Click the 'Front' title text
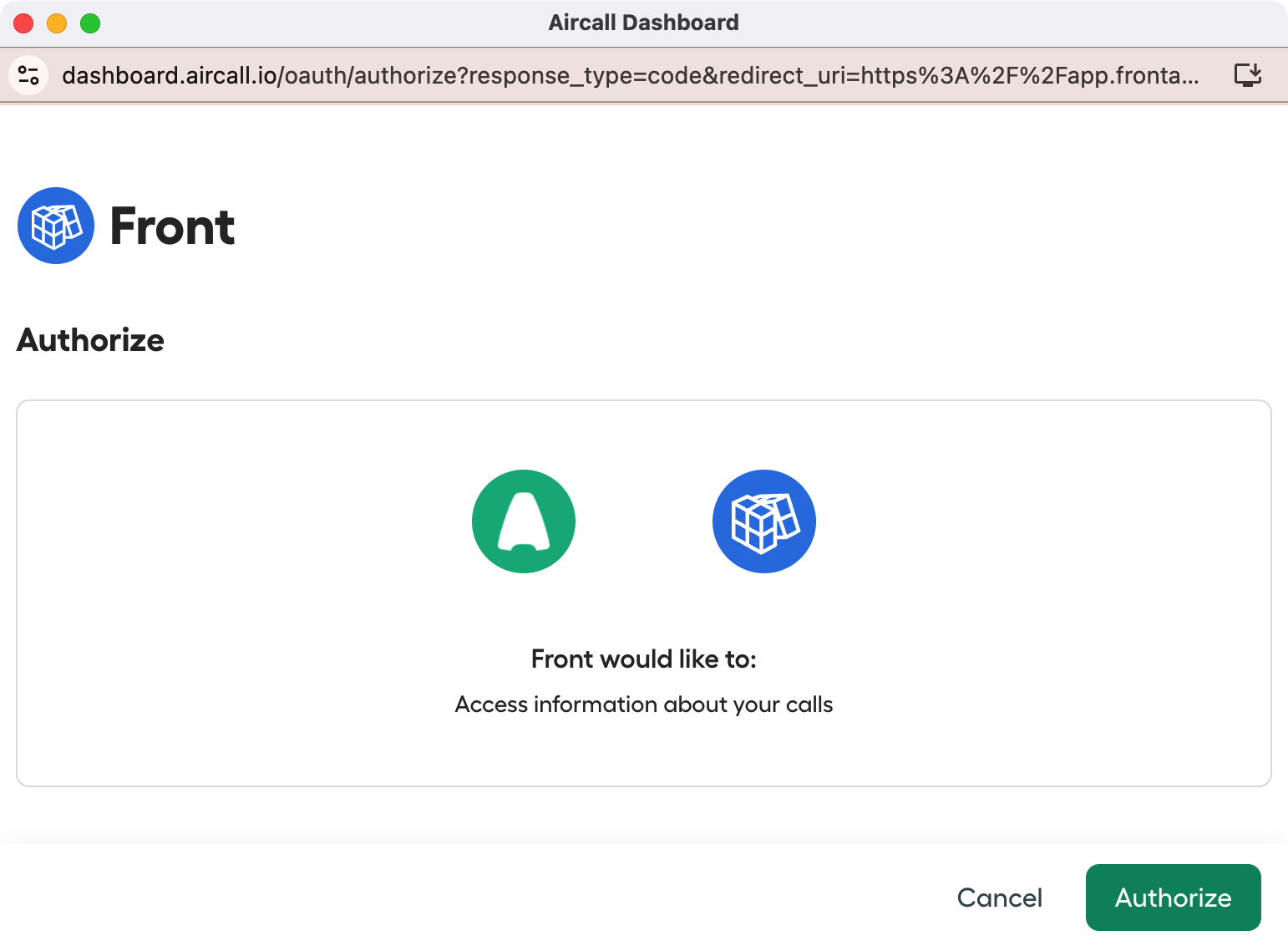 172,226
